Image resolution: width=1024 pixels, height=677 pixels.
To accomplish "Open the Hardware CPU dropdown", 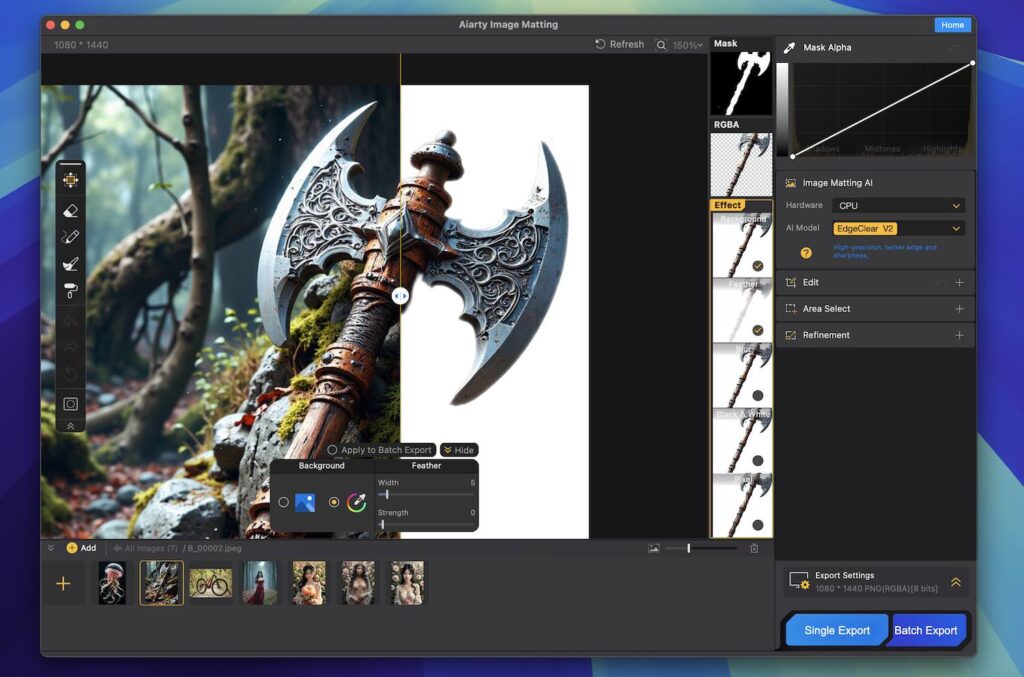I will (899, 206).
